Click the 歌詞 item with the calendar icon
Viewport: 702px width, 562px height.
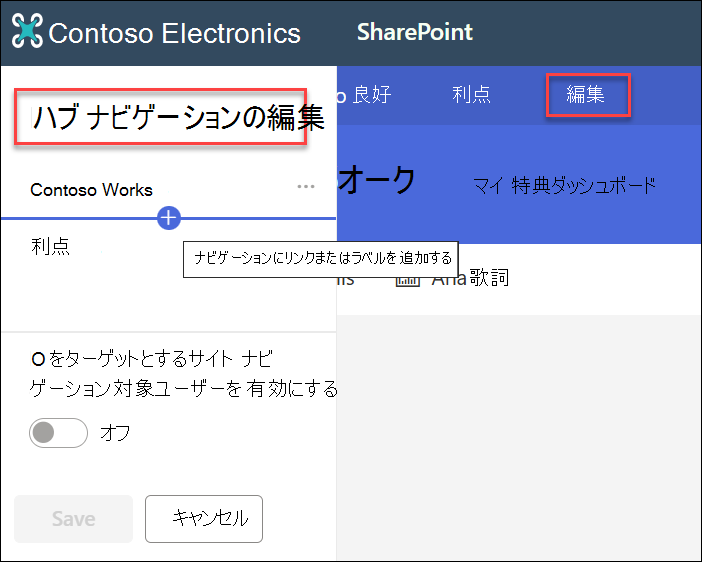tap(453, 278)
